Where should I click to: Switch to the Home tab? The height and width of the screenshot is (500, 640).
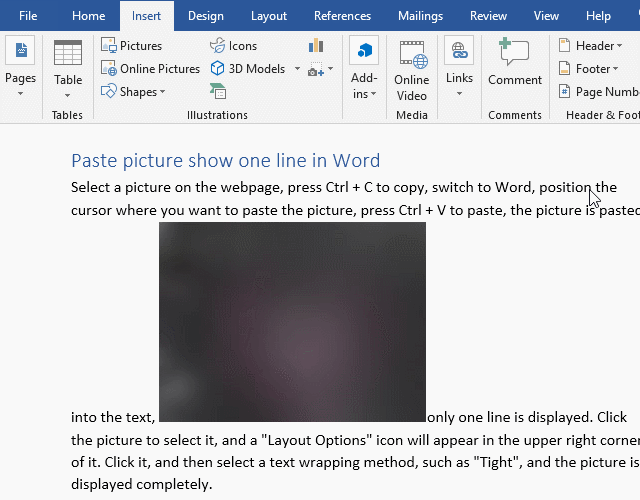pos(89,16)
